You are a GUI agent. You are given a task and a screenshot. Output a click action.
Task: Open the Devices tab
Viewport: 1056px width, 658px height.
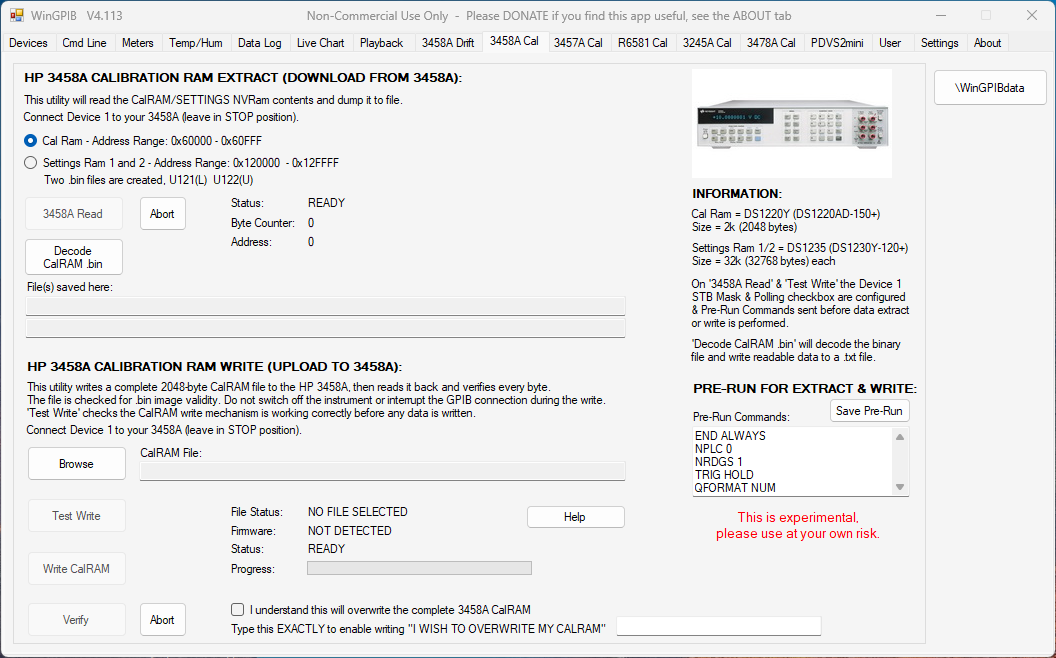(x=28, y=42)
